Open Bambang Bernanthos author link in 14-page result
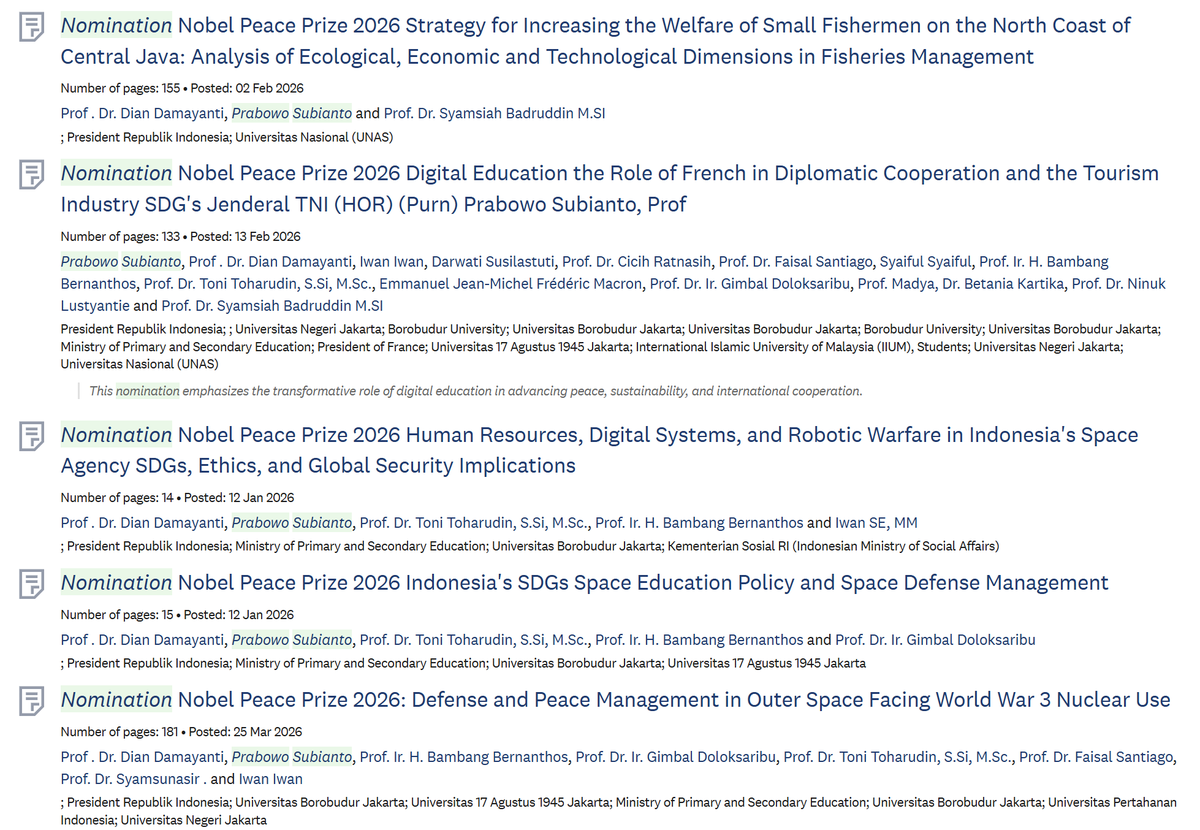This screenshot has height=830, width=1200. (x=699, y=522)
